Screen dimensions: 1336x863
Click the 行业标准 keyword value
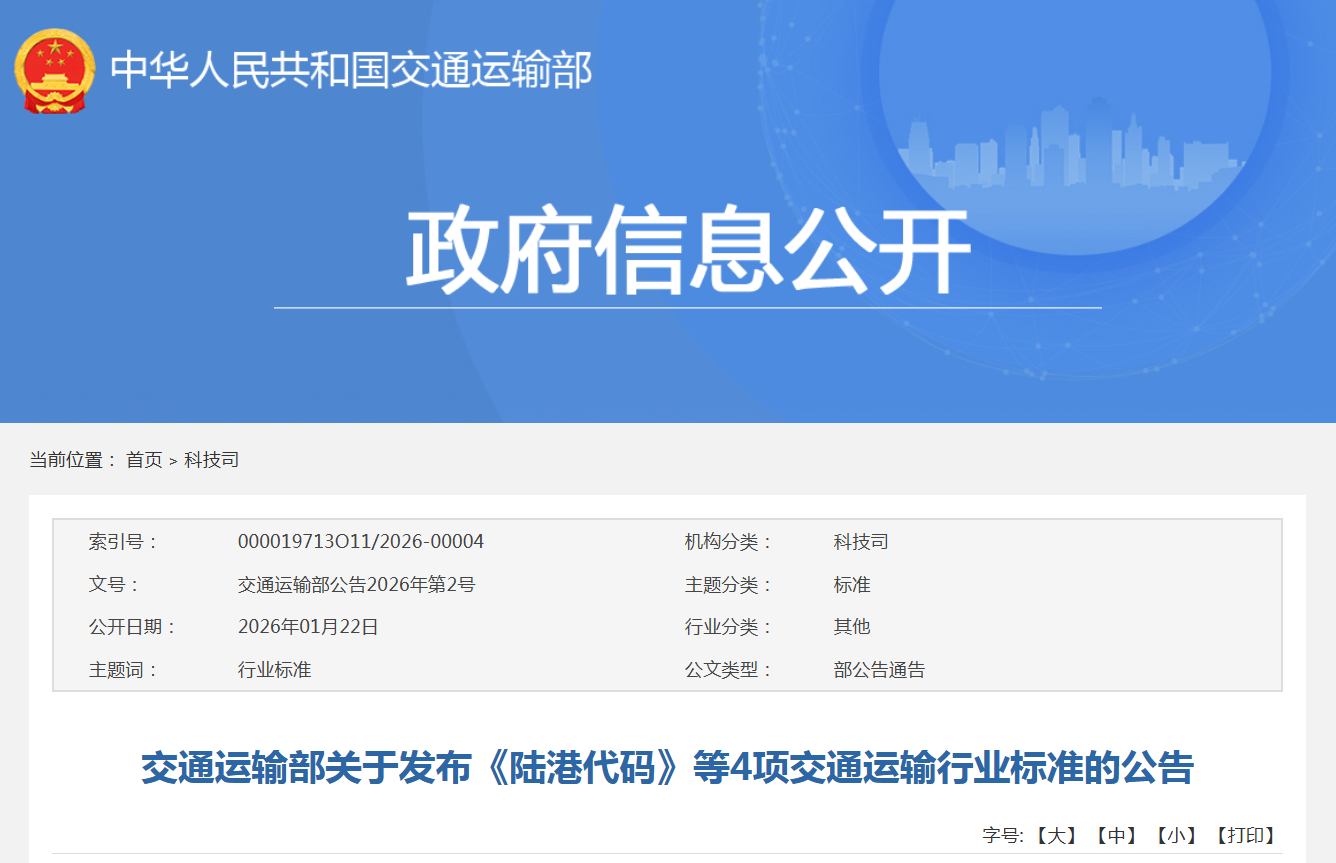[274, 670]
